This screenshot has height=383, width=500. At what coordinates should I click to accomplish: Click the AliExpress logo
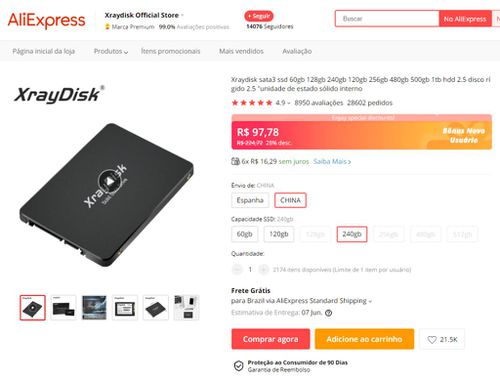coord(46,20)
